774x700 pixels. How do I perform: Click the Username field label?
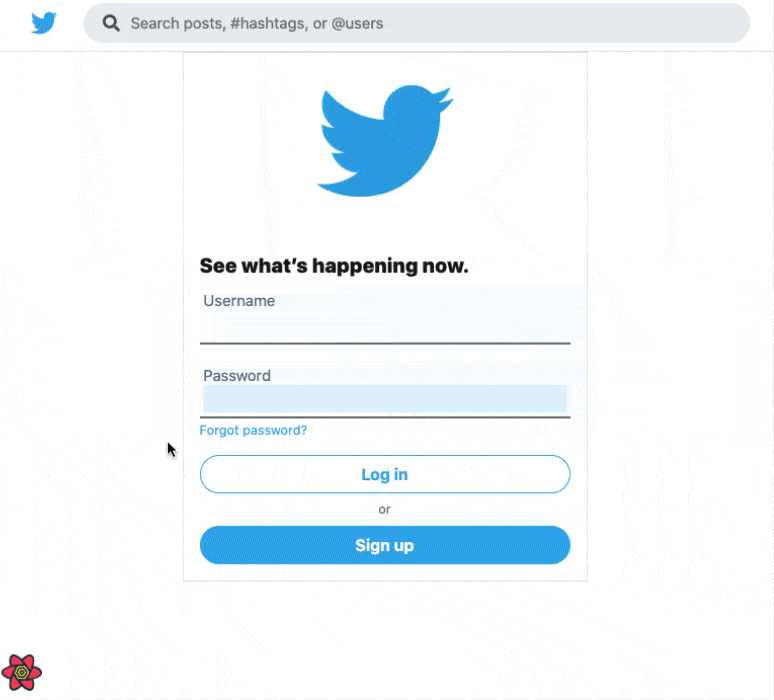click(x=239, y=300)
